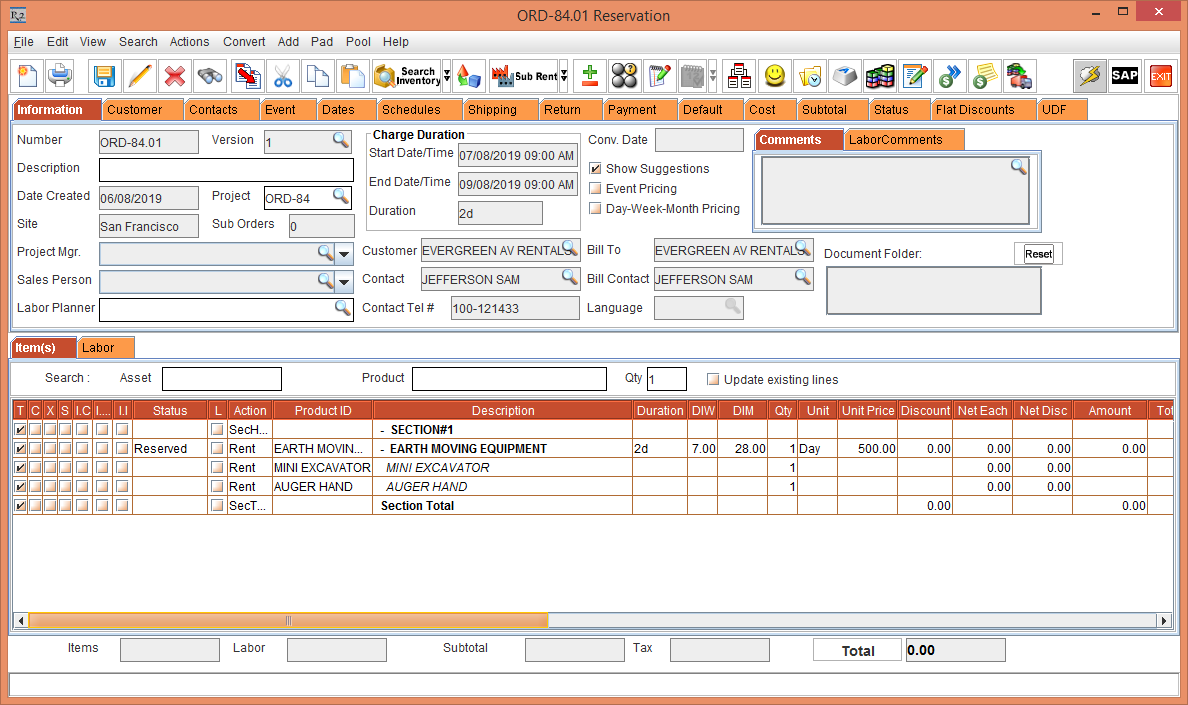Click the smiley face toolbar icon

[775, 76]
